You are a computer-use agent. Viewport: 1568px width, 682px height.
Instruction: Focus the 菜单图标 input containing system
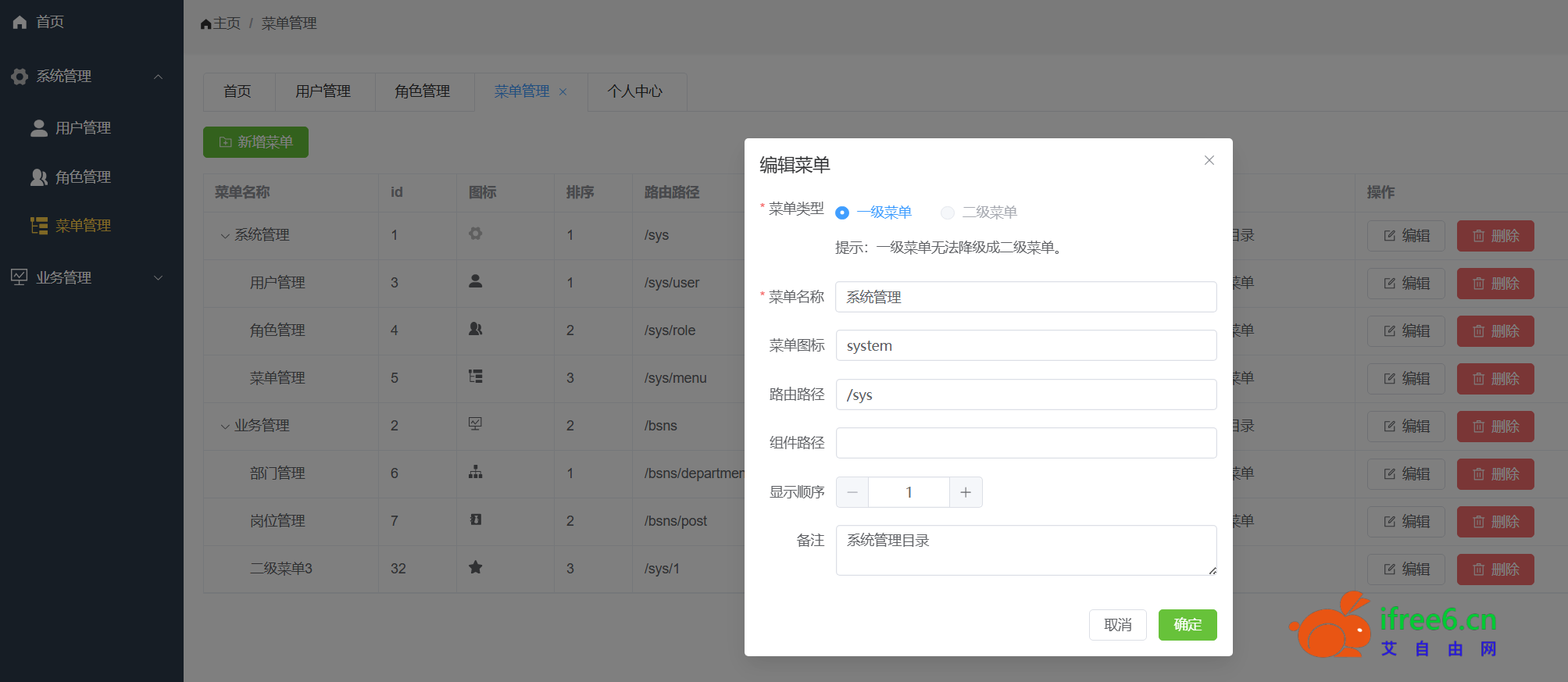1026,345
